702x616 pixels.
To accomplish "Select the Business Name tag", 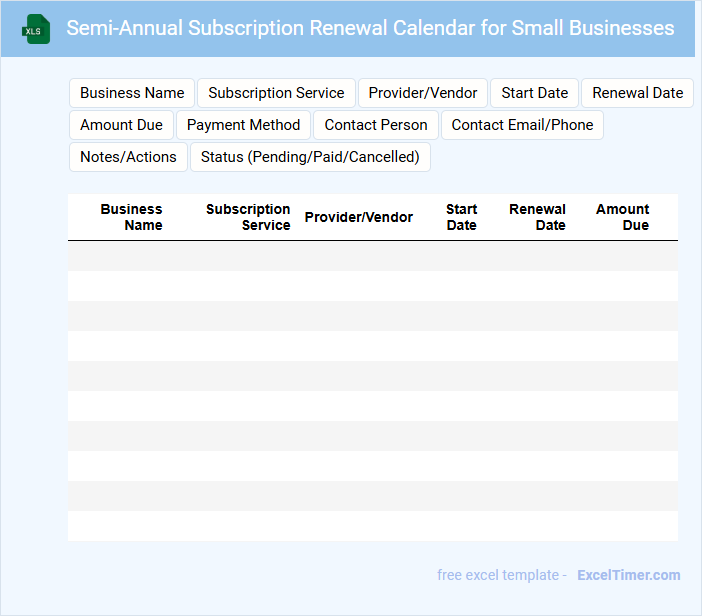I will click(132, 93).
